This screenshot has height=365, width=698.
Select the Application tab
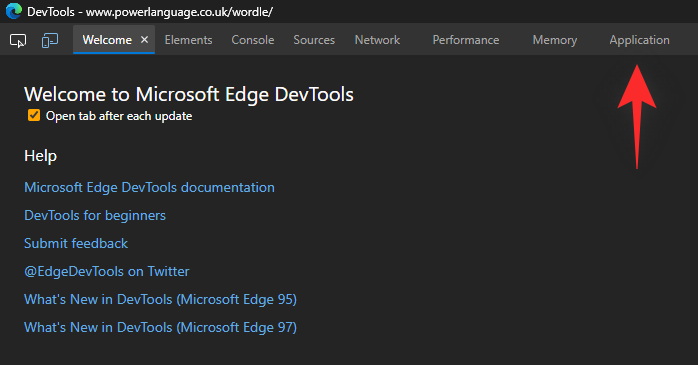pyautogui.click(x=639, y=40)
